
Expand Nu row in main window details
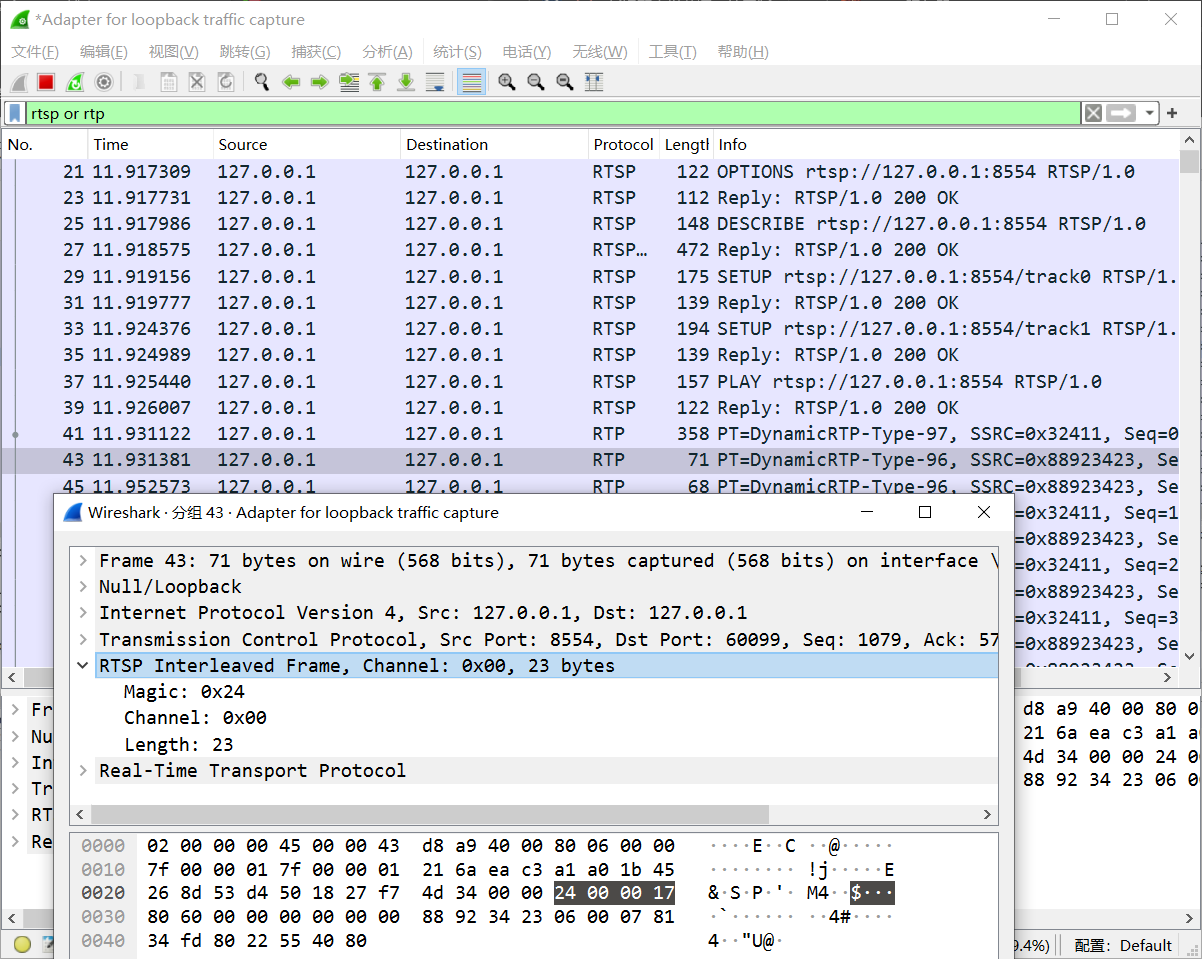point(15,736)
